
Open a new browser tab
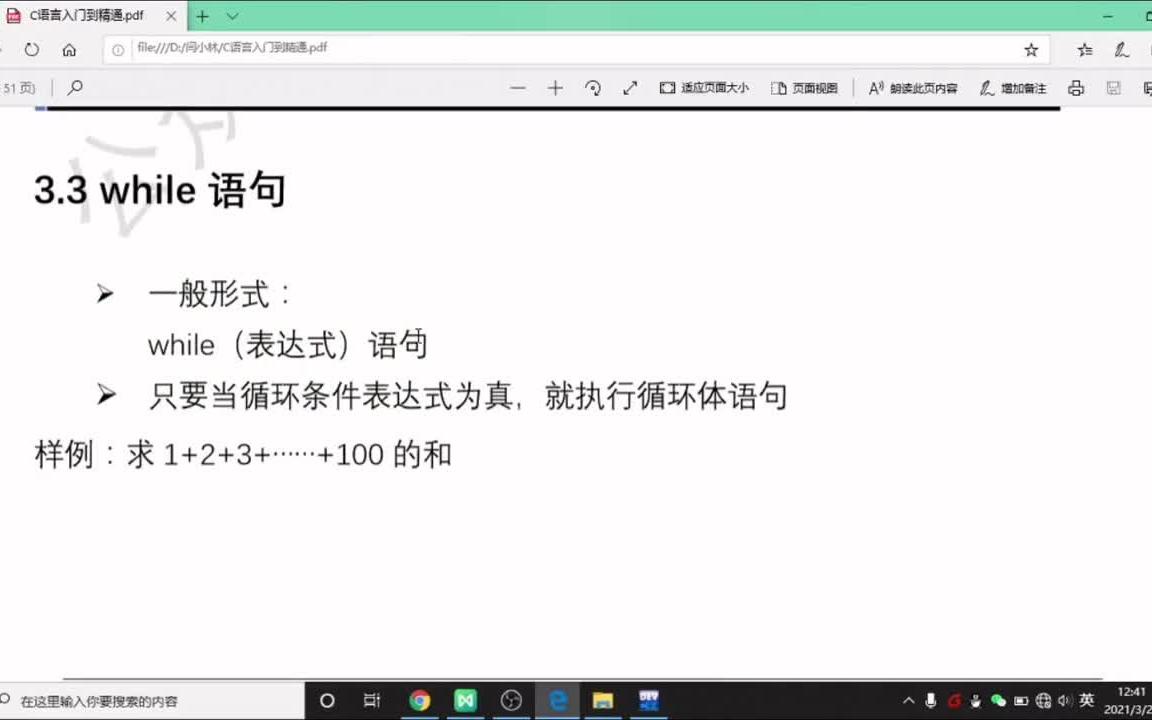(x=205, y=16)
